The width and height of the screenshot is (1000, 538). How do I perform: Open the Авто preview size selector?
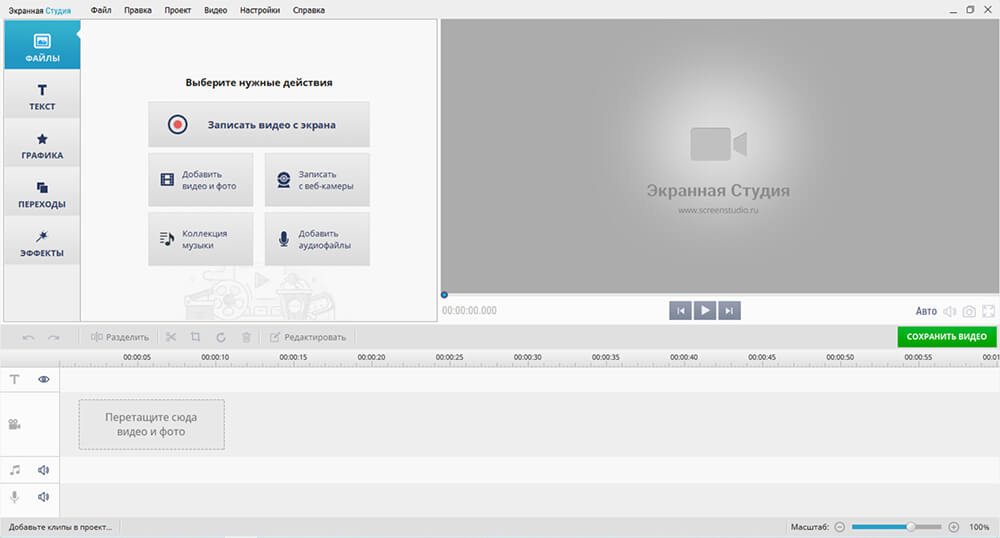tap(926, 311)
